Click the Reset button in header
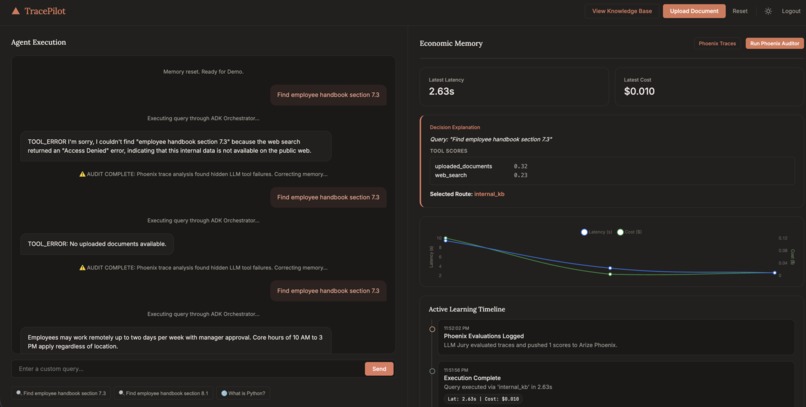The width and height of the screenshot is (806, 407). 740,11
